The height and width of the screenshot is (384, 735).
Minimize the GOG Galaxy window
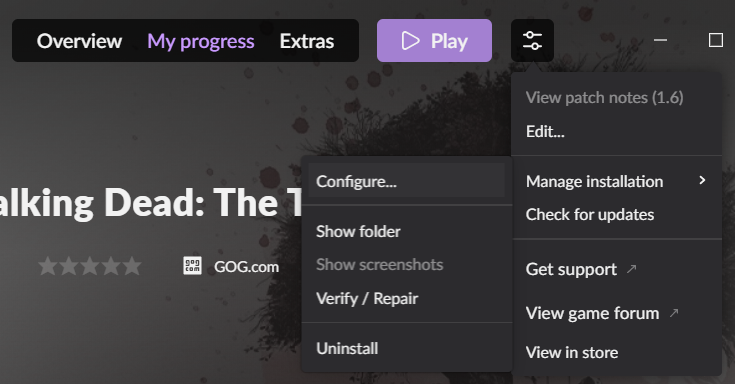coord(660,40)
